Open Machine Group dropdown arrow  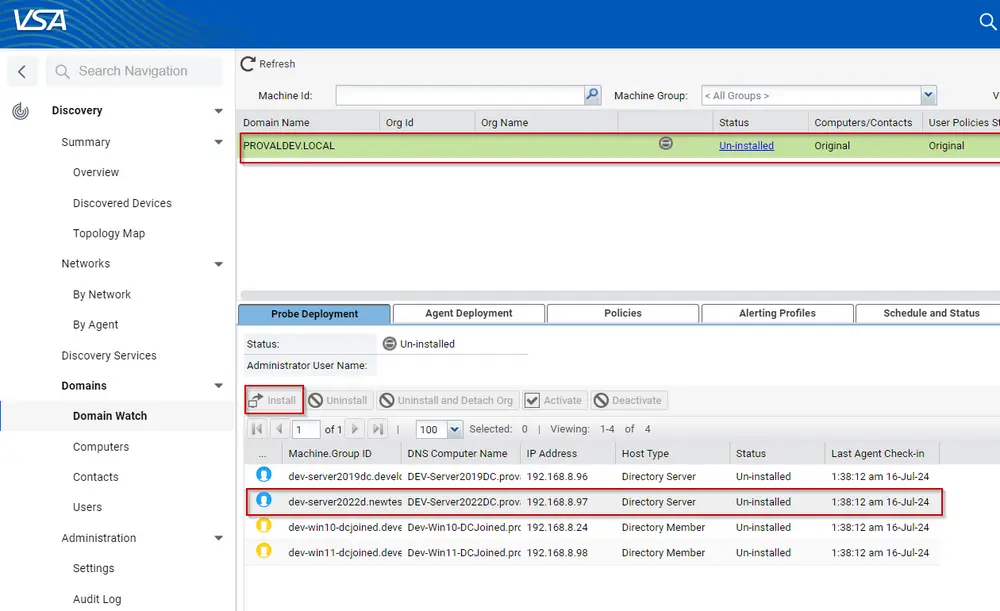[x=928, y=95]
